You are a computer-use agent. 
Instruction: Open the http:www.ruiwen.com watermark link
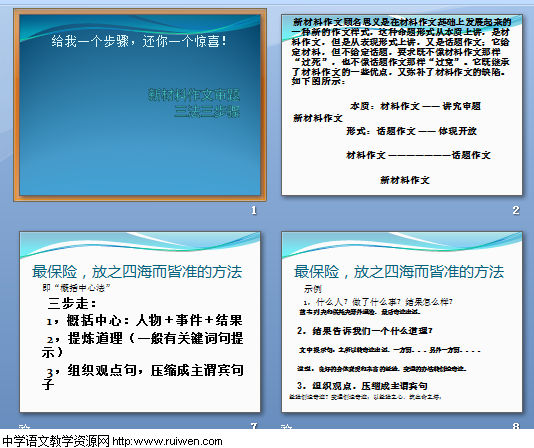167,441
